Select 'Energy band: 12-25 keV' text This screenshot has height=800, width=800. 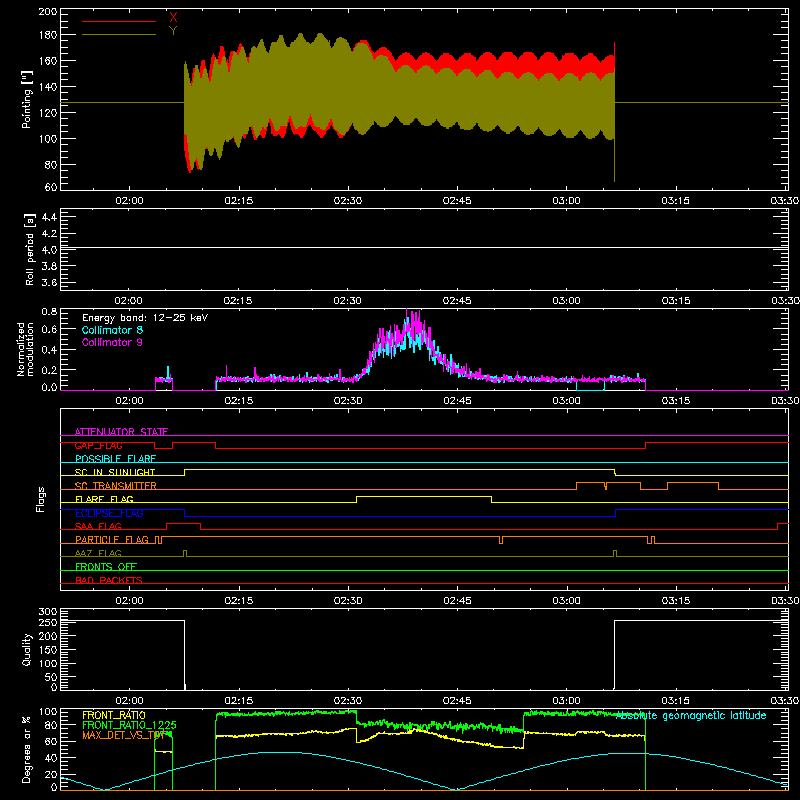(145, 318)
